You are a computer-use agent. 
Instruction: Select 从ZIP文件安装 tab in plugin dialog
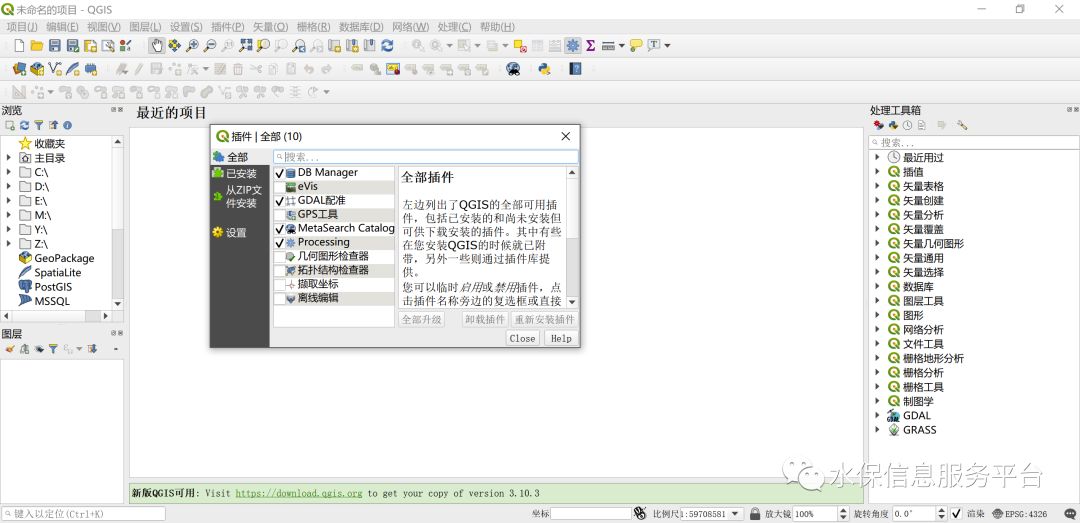[240, 196]
